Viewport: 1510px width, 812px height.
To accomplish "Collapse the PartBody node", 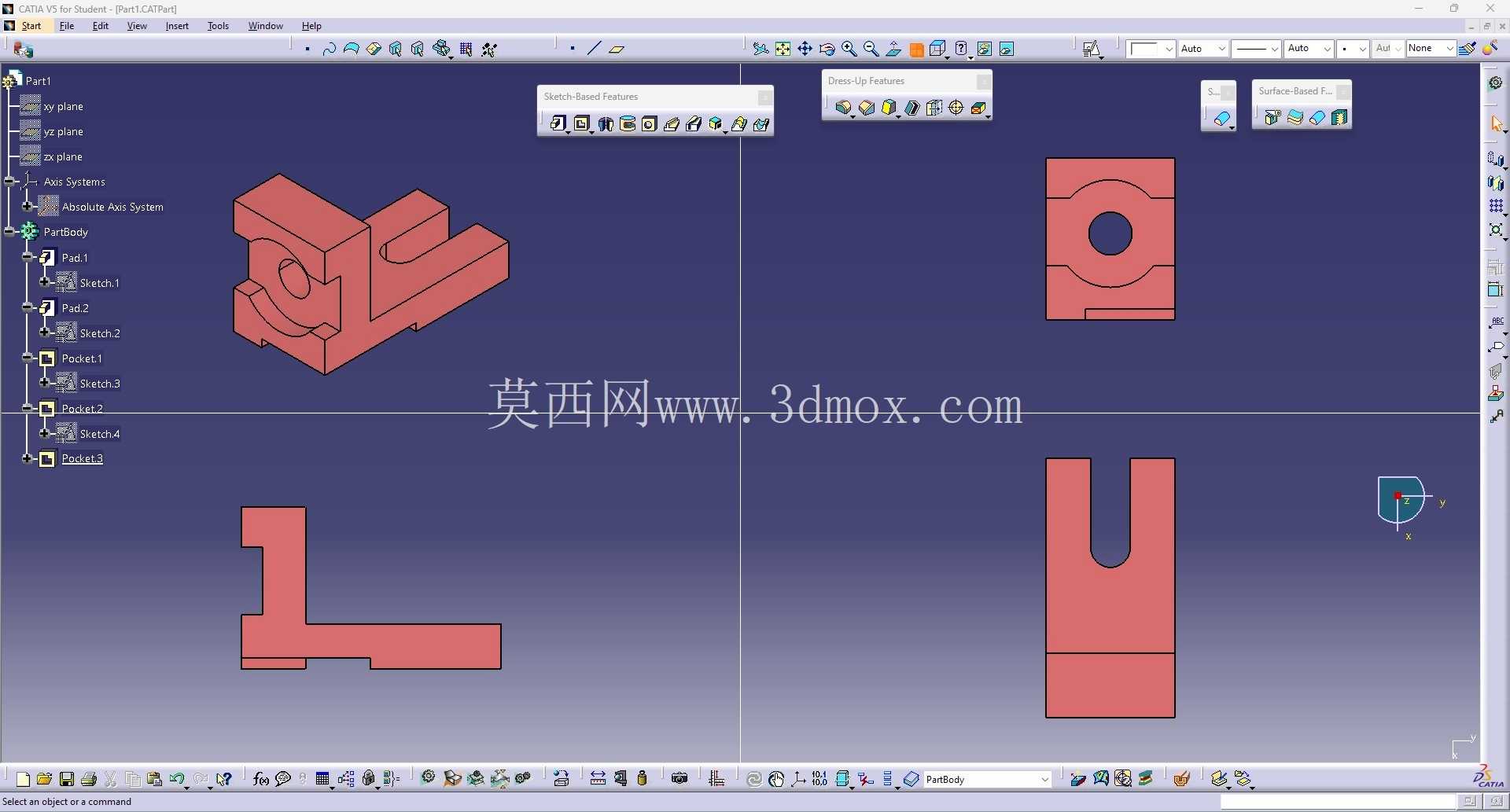I will [x=9, y=231].
